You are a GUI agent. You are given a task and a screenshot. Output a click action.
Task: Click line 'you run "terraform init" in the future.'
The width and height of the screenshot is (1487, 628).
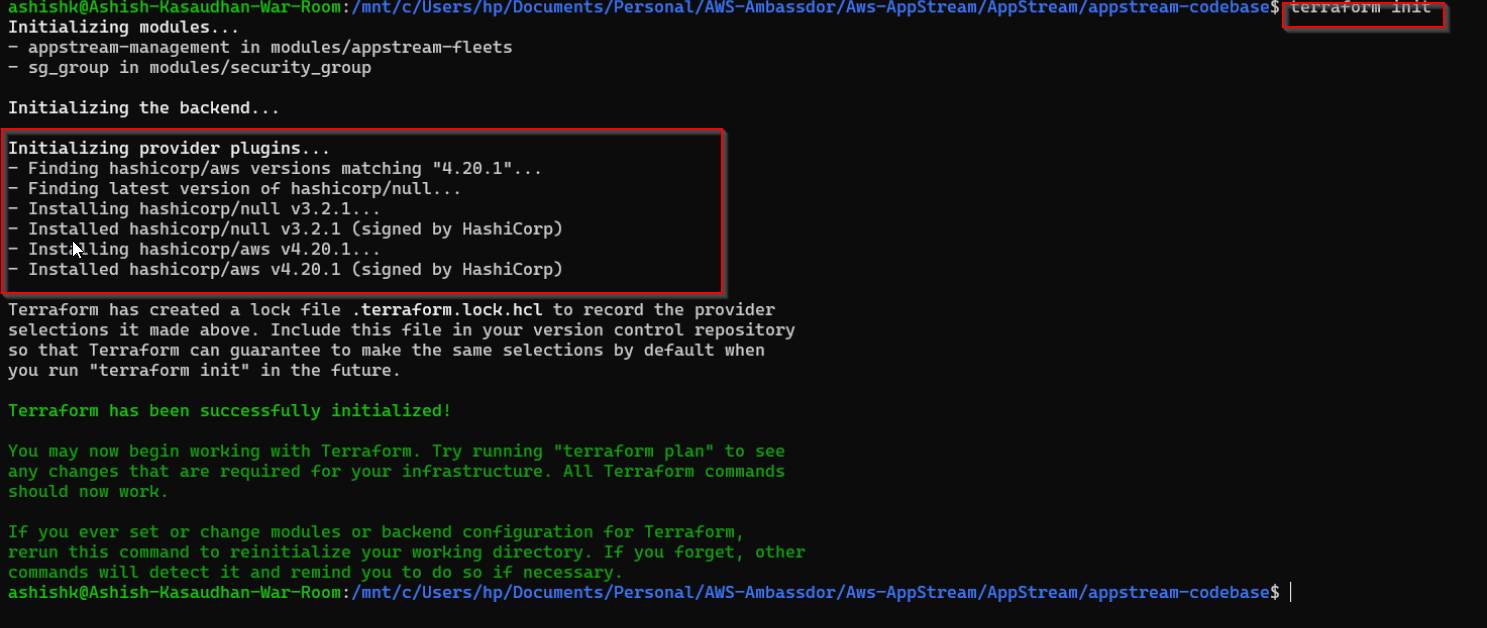(204, 370)
